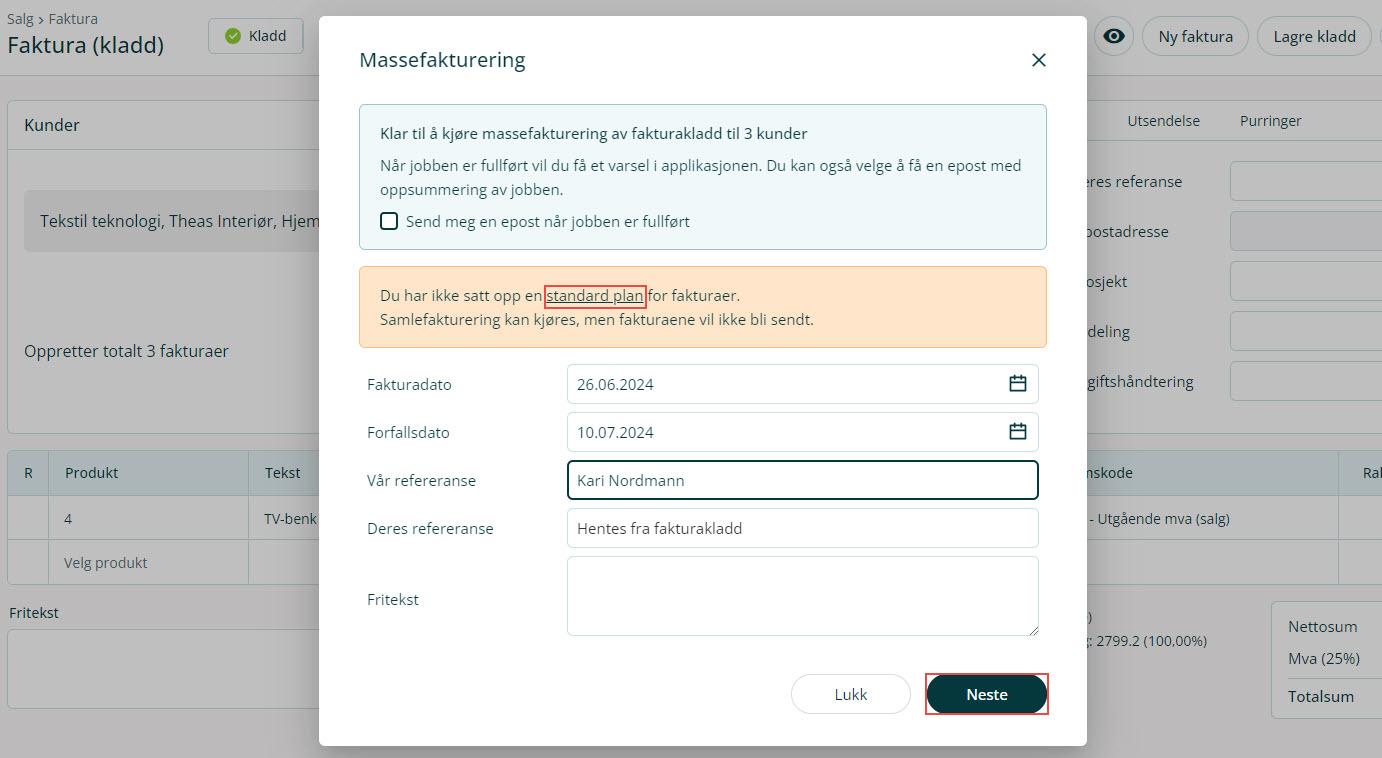This screenshot has width=1382, height=758.
Task: Click the Forfallsdato date field
Action: coord(780,432)
